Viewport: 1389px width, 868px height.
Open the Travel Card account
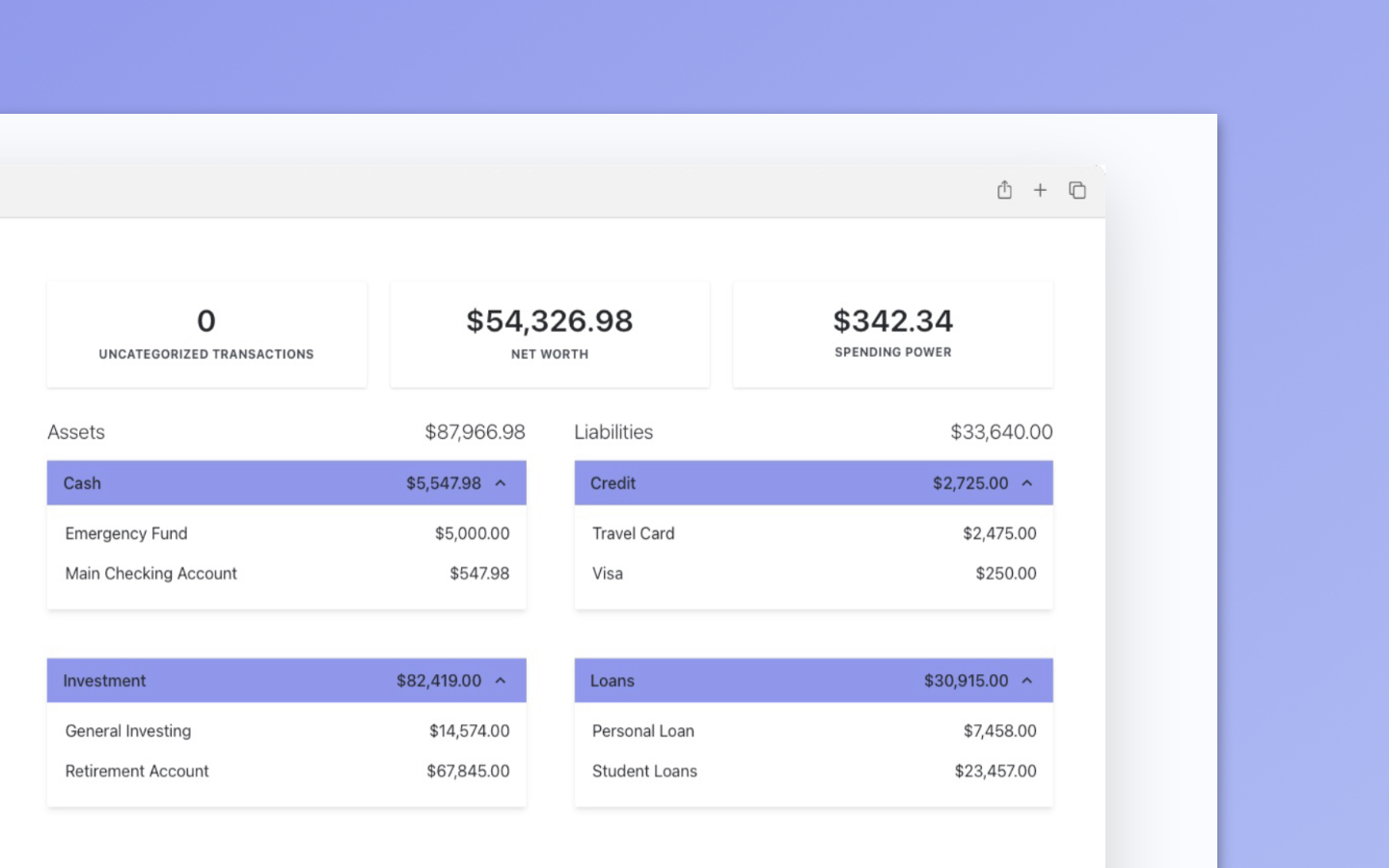pos(813,533)
